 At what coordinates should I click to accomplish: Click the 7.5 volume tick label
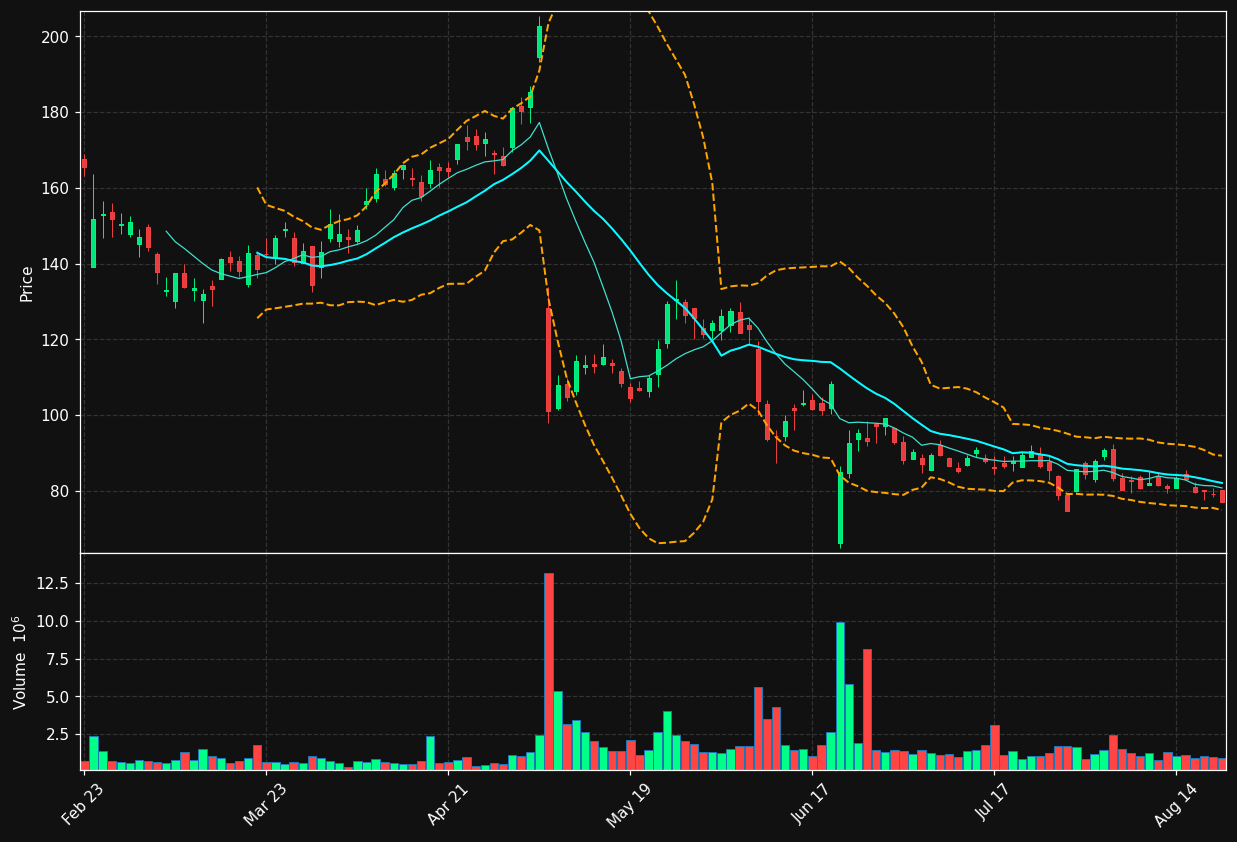pos(57,659)
